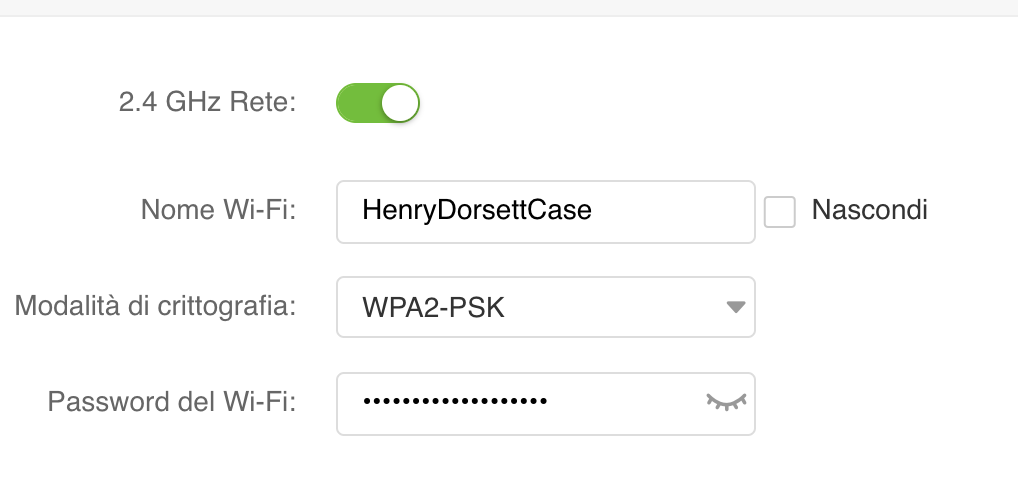The image size is (1018, 486).
Task: Disable the 2.4 GHz Rete switch
Action: coord(377,103)
